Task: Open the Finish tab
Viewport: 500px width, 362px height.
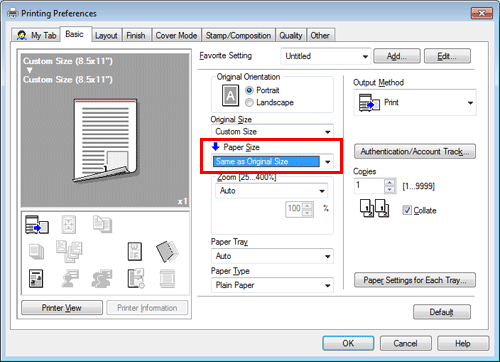Action: tap(136, 35)
